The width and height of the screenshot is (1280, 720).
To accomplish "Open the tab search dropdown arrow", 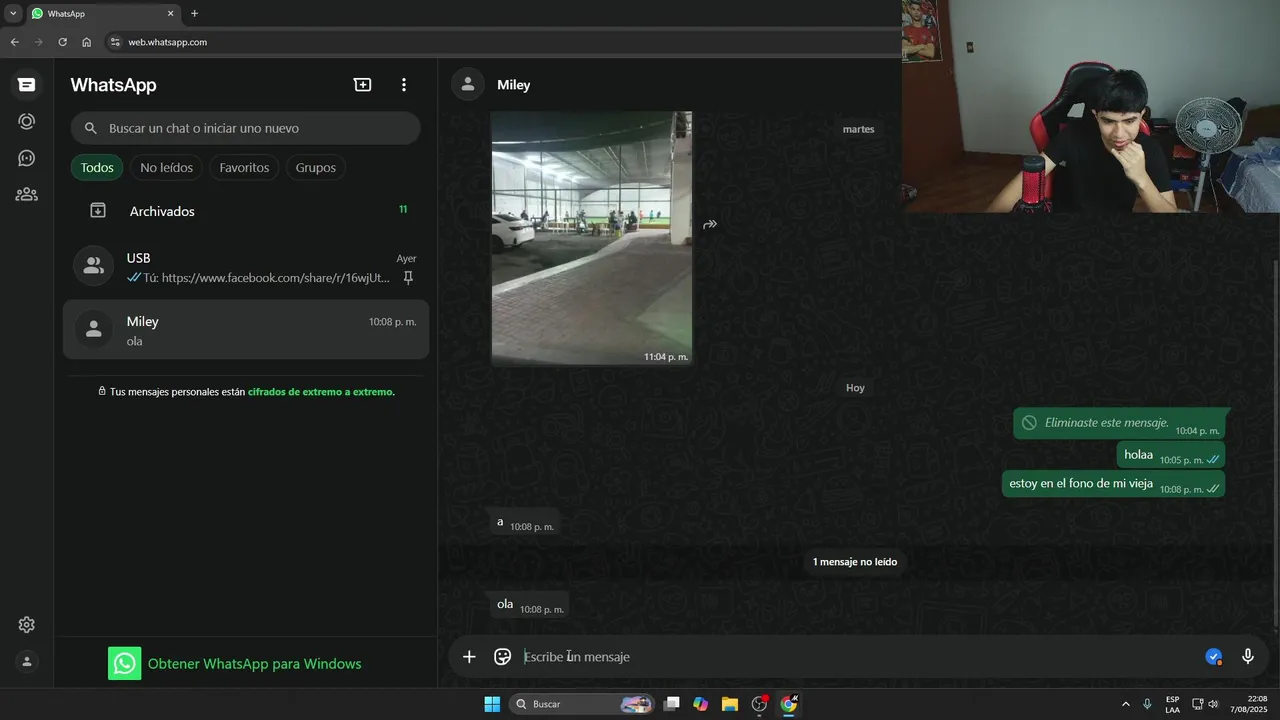I will pos(13,14).
